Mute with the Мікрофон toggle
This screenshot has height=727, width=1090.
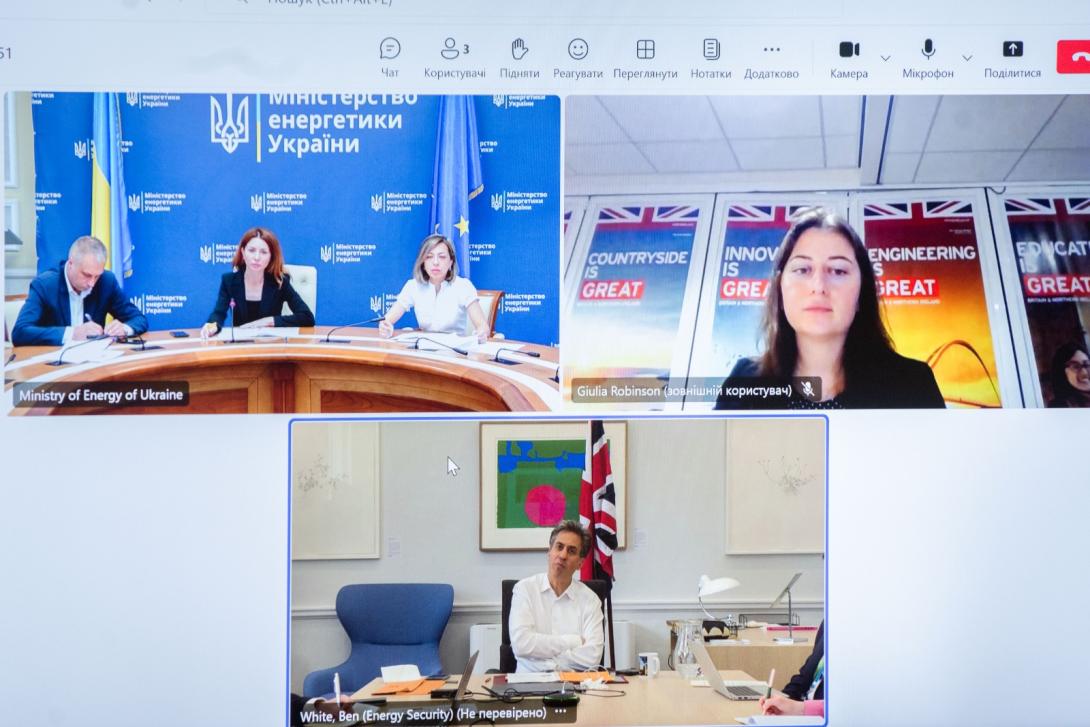(927, 49)
